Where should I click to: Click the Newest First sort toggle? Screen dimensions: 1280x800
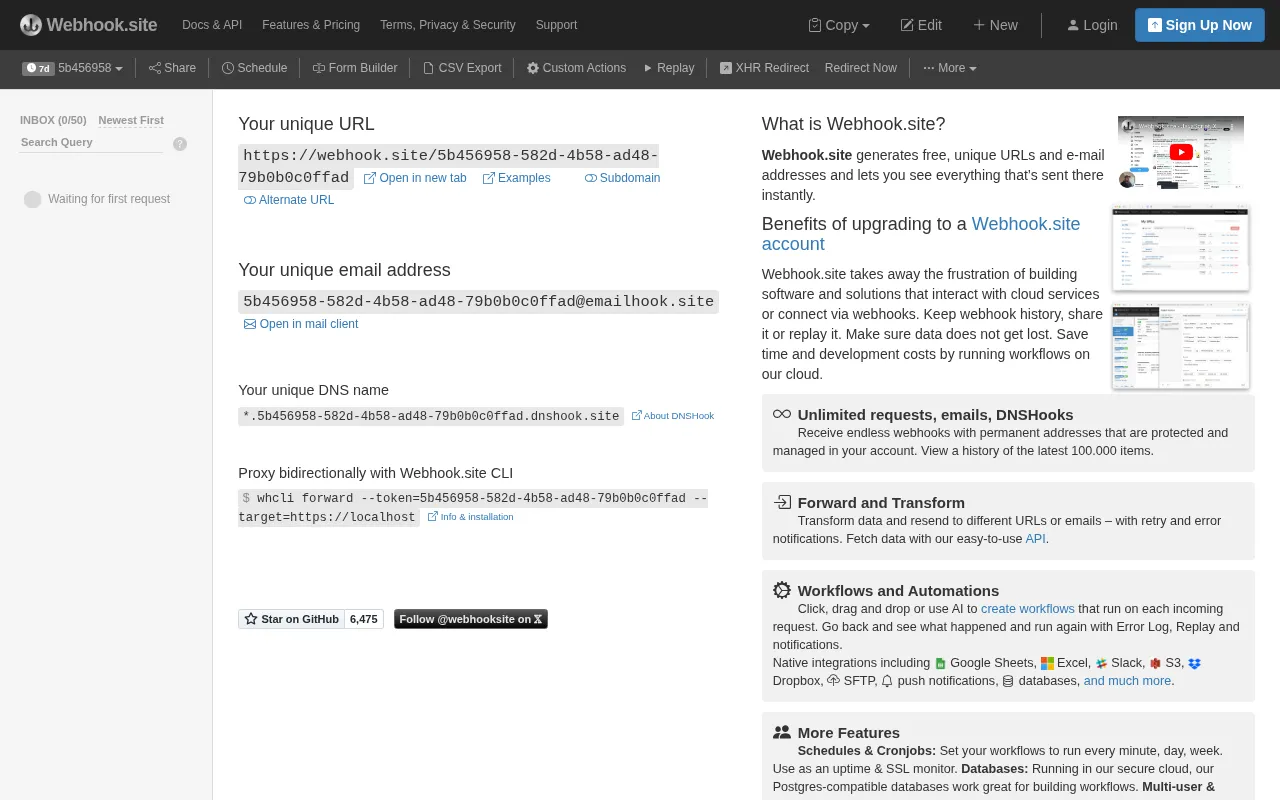(x=131, y=120)
